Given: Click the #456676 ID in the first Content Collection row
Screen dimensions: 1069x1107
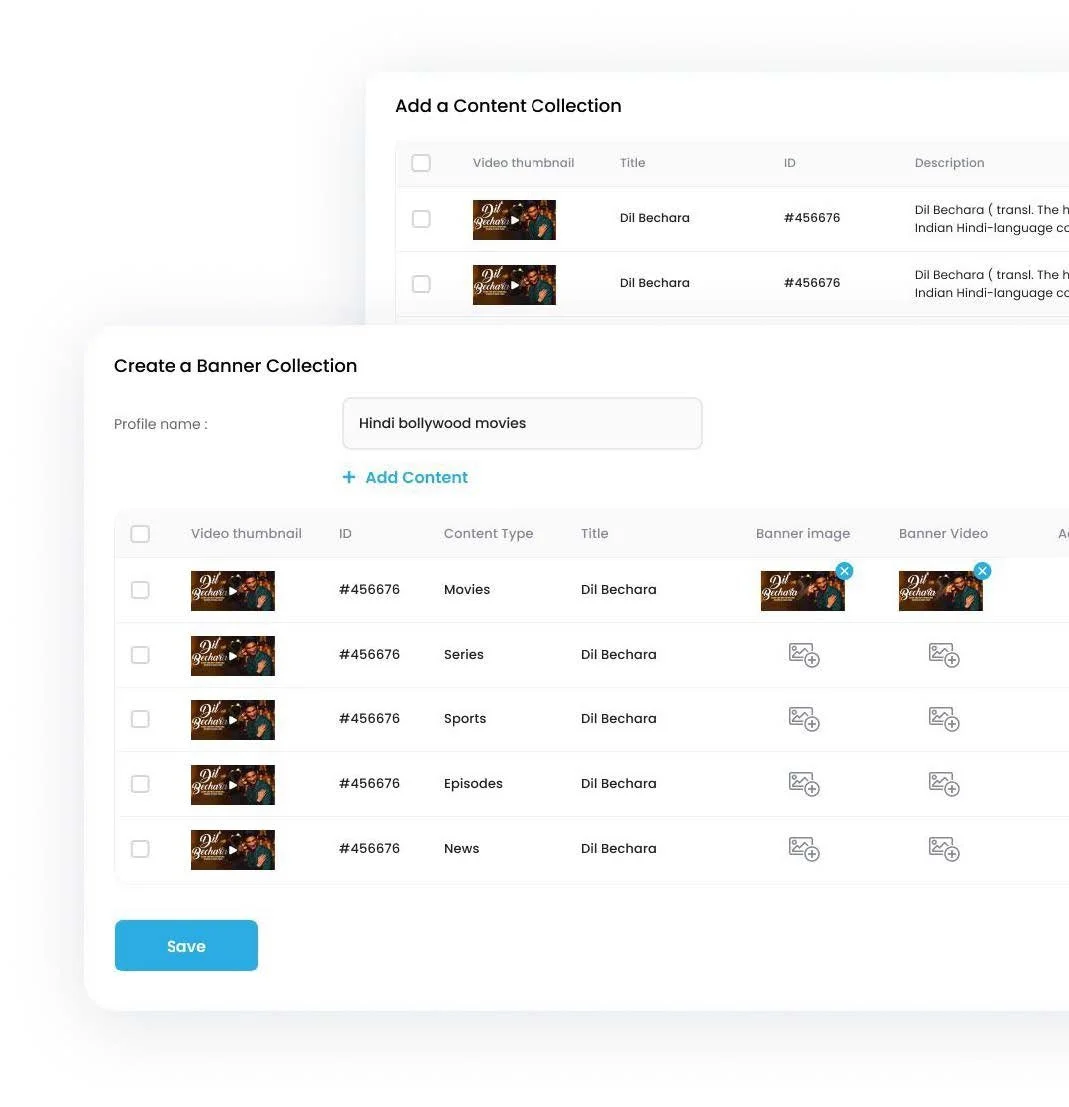Looking at the screenshot, I should pos(812,217).
